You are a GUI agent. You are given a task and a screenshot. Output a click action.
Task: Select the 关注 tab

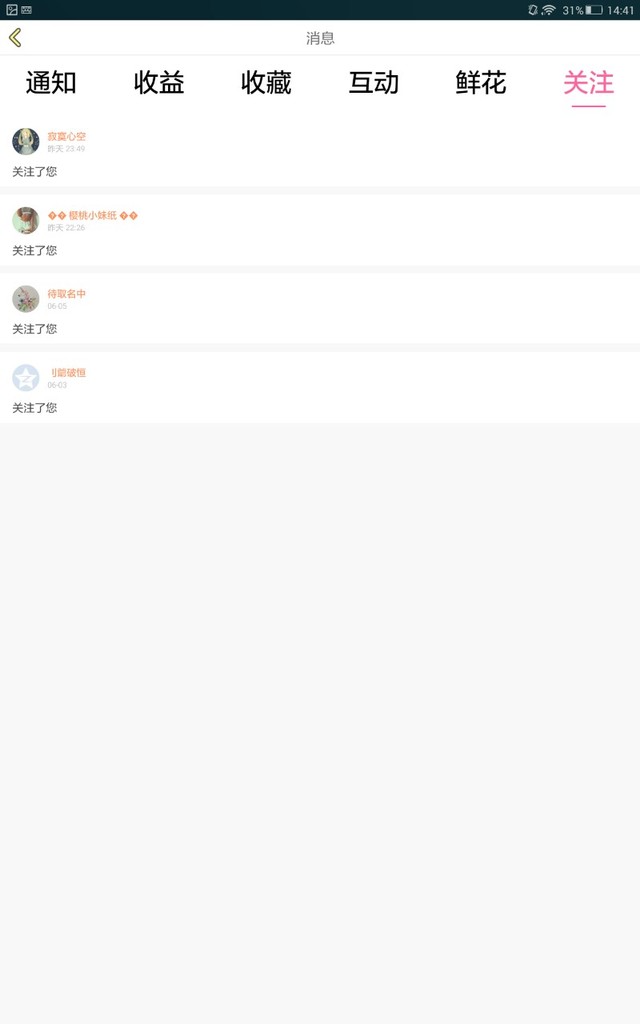click(x=588, y=83)
